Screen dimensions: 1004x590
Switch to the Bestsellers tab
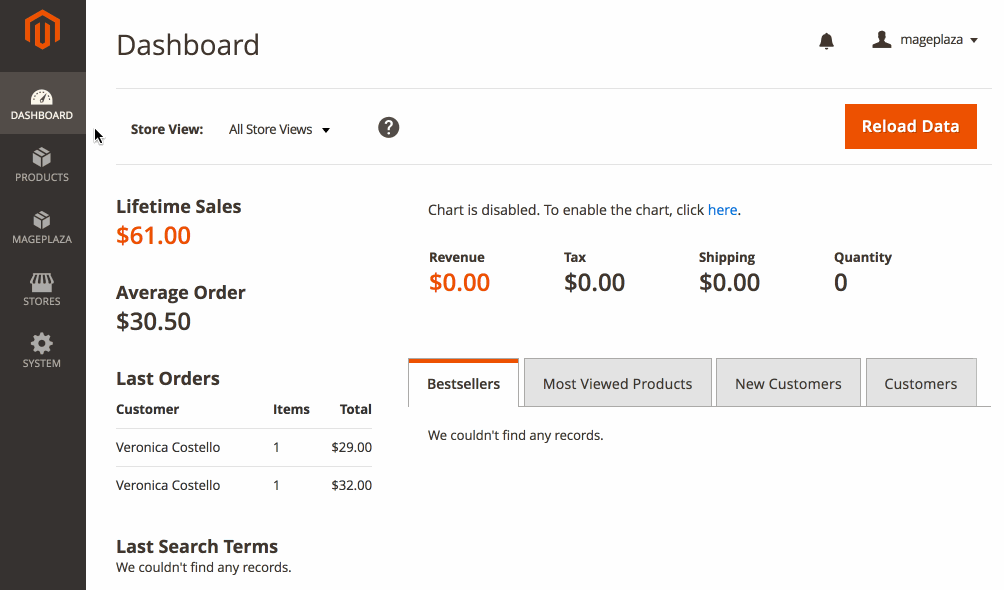(x=464, y=383)
